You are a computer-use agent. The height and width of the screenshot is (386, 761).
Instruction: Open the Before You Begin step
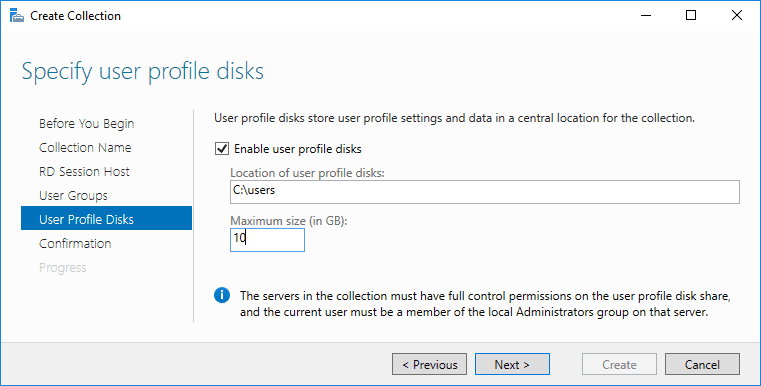point(86,124)
